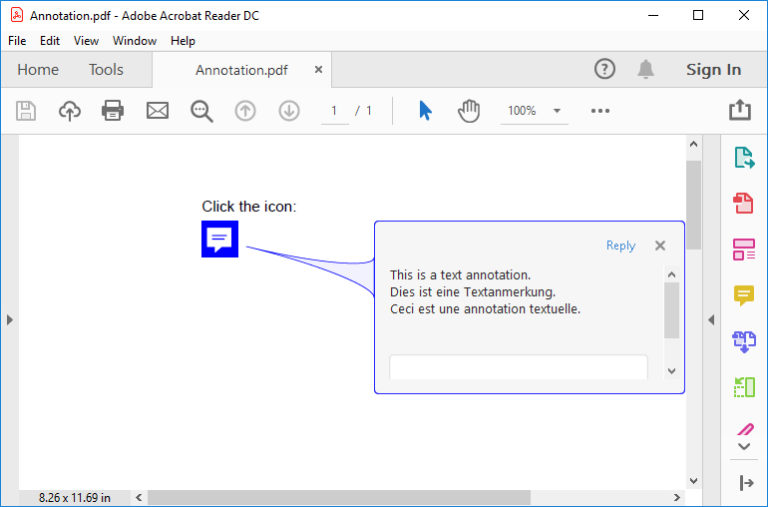Close the Annotation.pdf tab
This screenshot has height=507, width=768.
pos(318,70)
